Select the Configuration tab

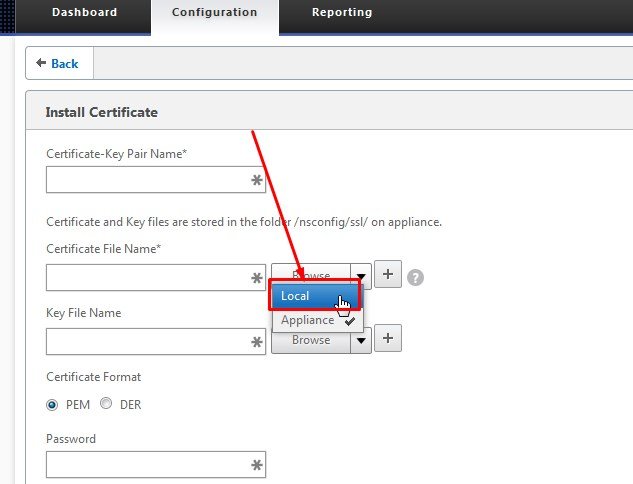click(x=214, y=13)
